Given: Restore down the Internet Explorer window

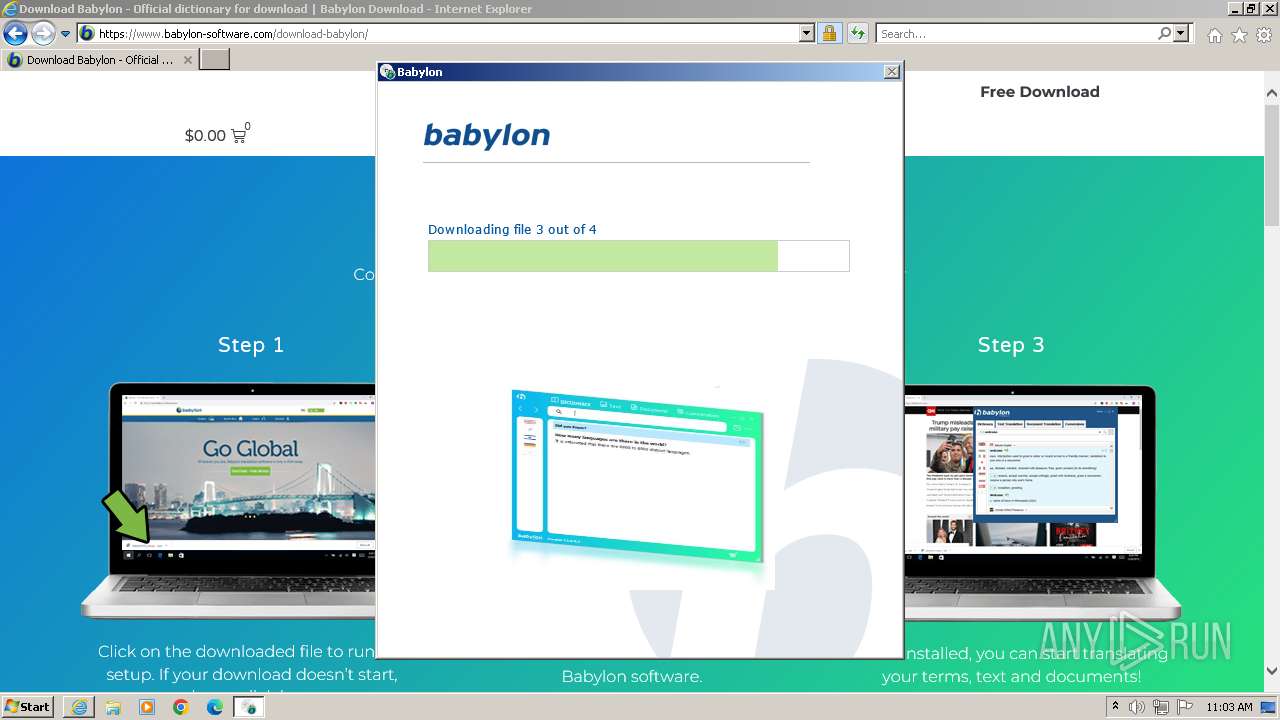Looking at the screenshot, I should (1252, 9).
